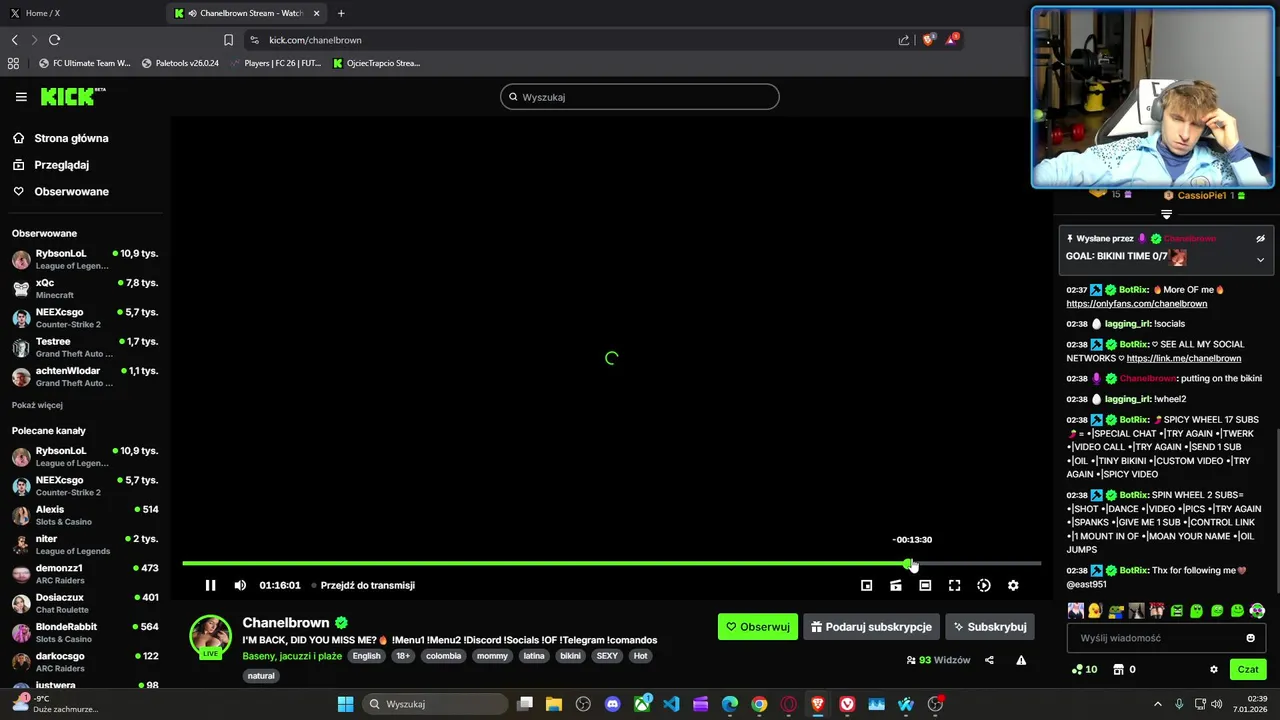Open channel points balance showing 10
Viewport: 1280px width, 720px height.
(1084, 669)
